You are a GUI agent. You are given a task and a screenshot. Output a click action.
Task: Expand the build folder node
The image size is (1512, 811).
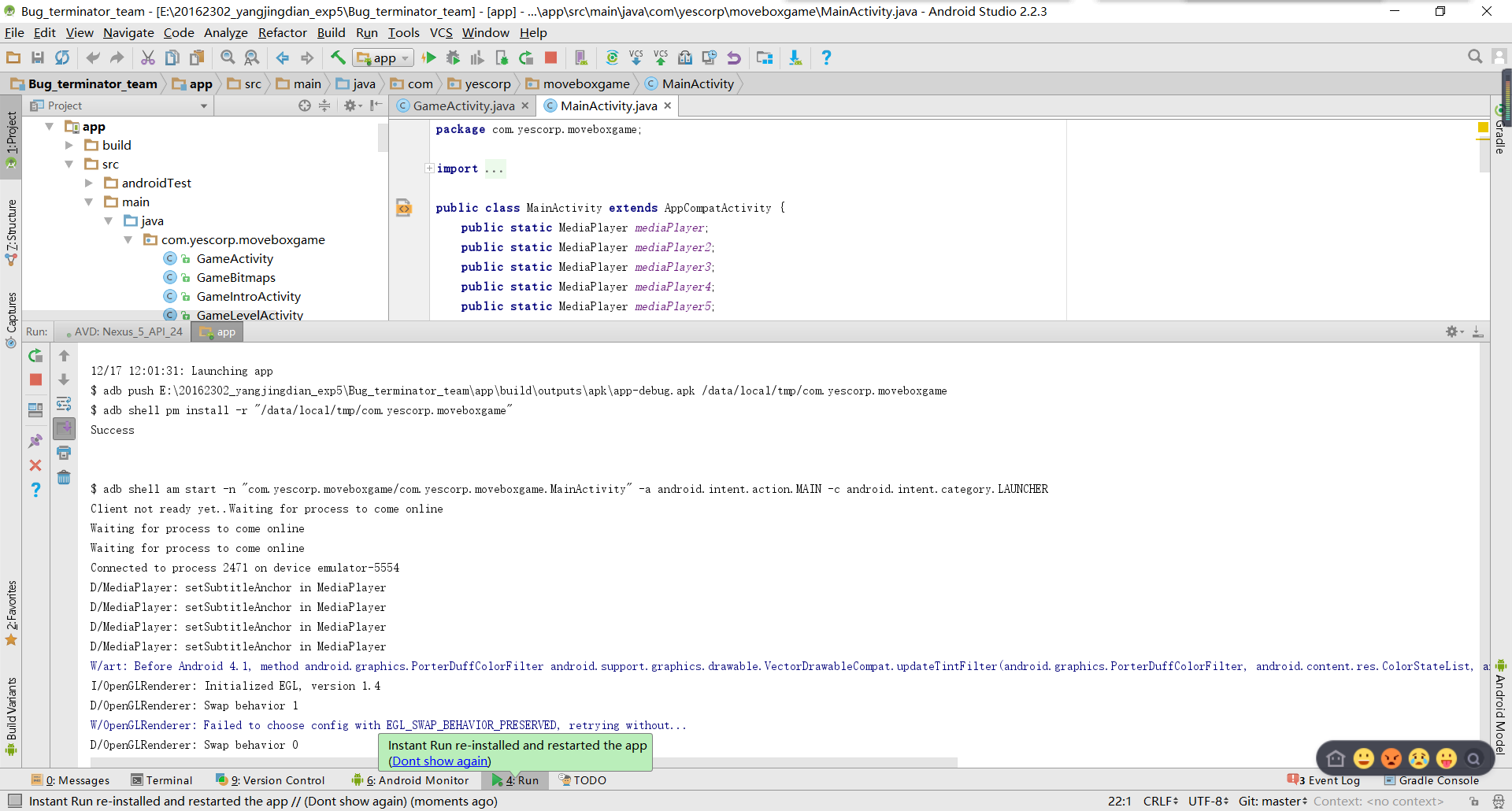point(69,145)
